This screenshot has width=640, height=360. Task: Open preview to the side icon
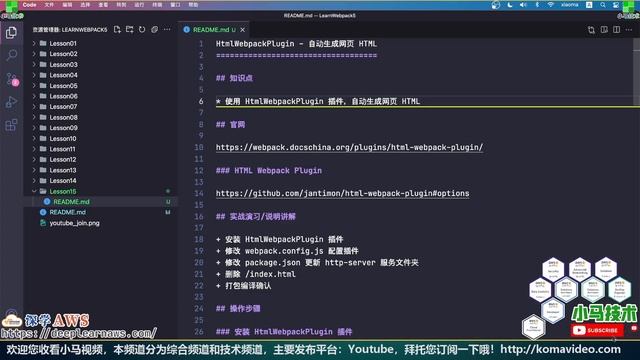point(604,30)
